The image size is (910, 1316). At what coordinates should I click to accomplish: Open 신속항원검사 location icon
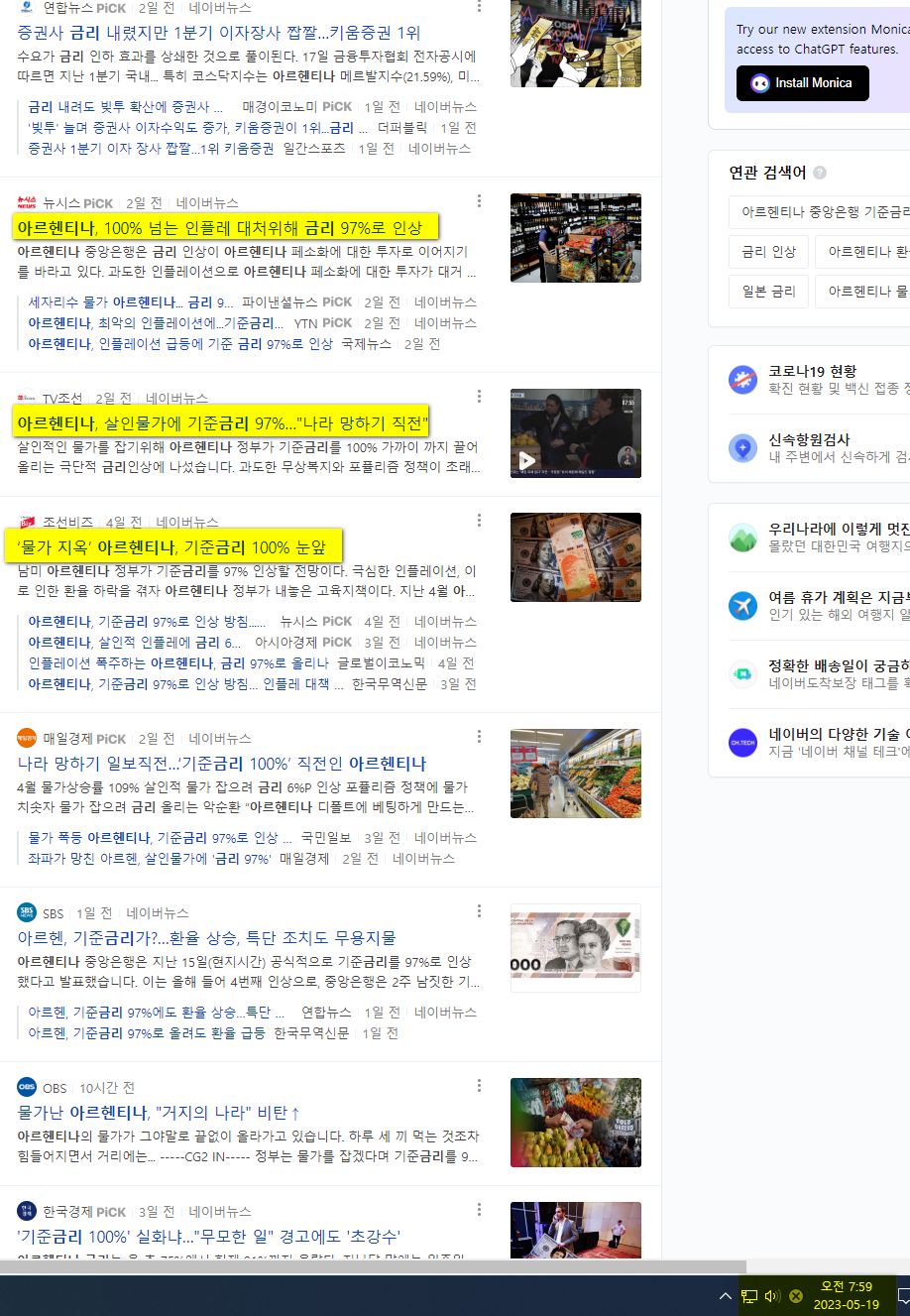tap(742, 448)
